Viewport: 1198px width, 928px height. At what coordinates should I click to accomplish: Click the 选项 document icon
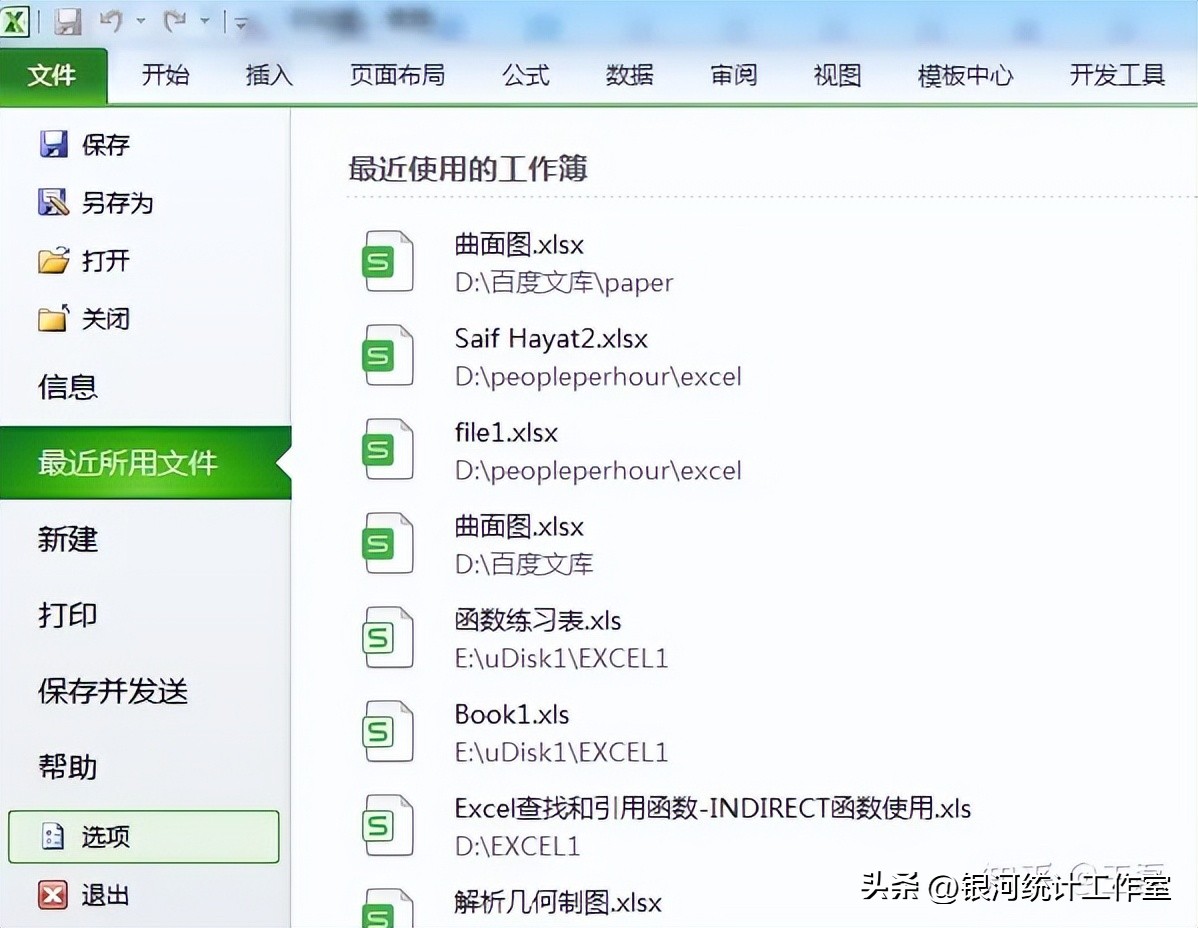53,836
